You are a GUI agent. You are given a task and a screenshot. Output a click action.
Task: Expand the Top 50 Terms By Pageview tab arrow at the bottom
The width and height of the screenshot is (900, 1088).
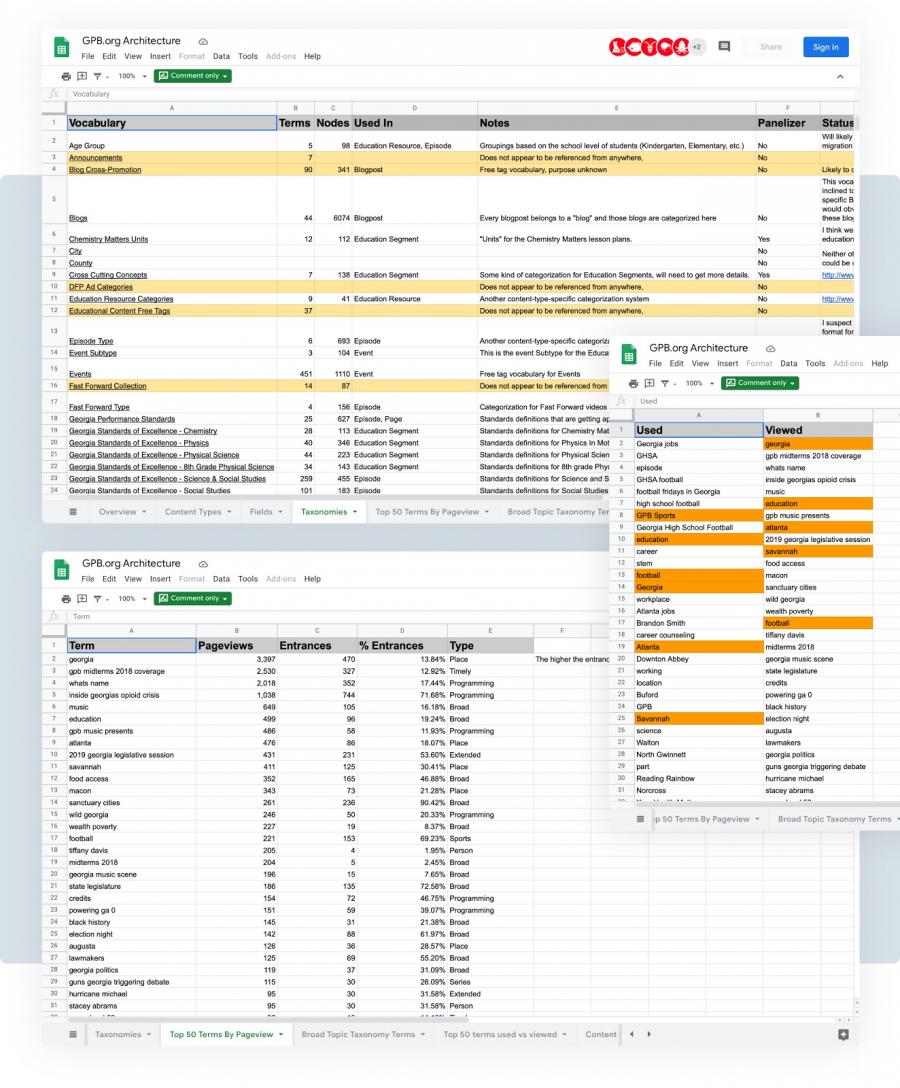[281, 1035]
